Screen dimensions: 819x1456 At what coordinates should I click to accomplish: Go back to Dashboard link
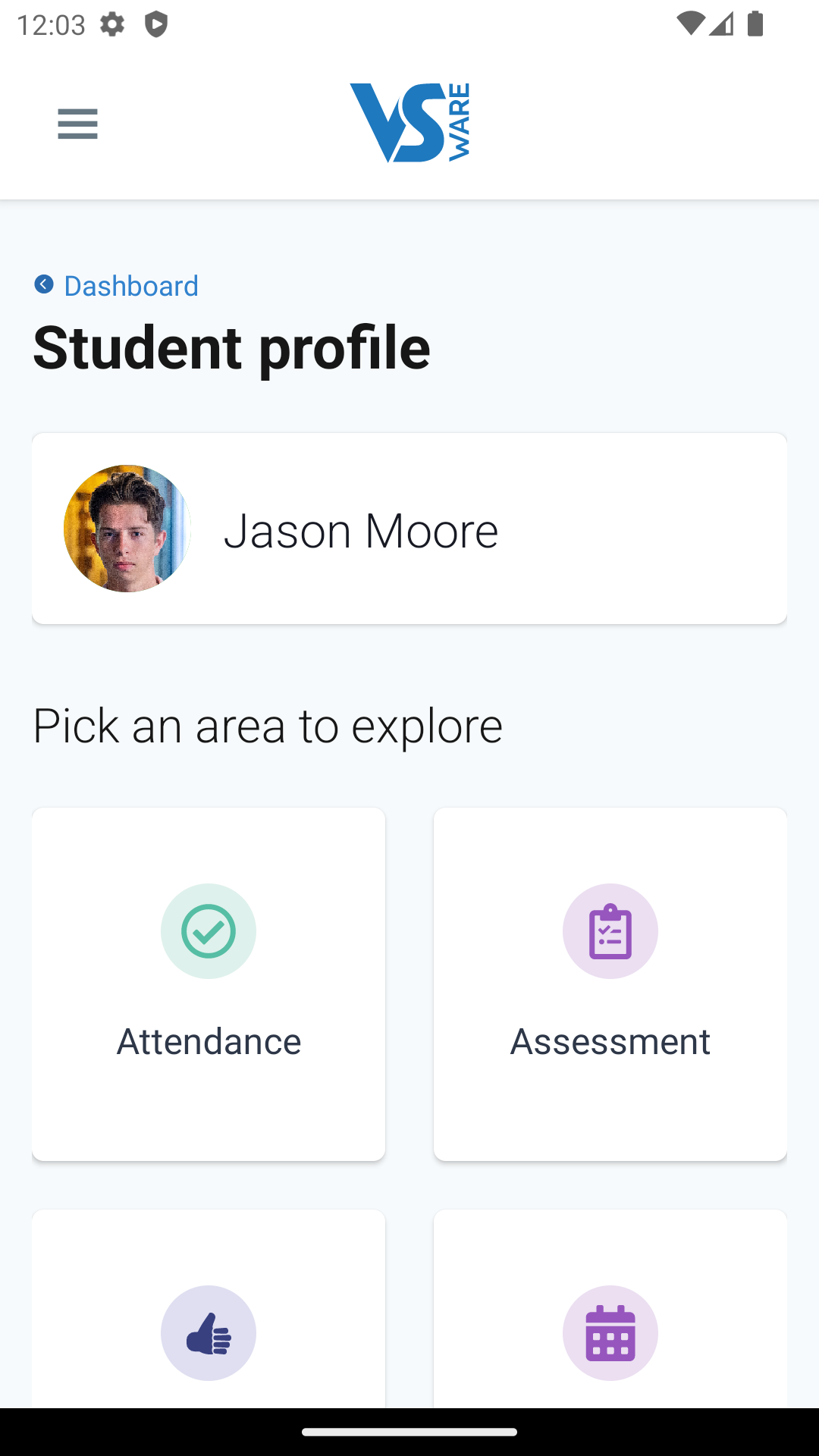pos(131,286)
